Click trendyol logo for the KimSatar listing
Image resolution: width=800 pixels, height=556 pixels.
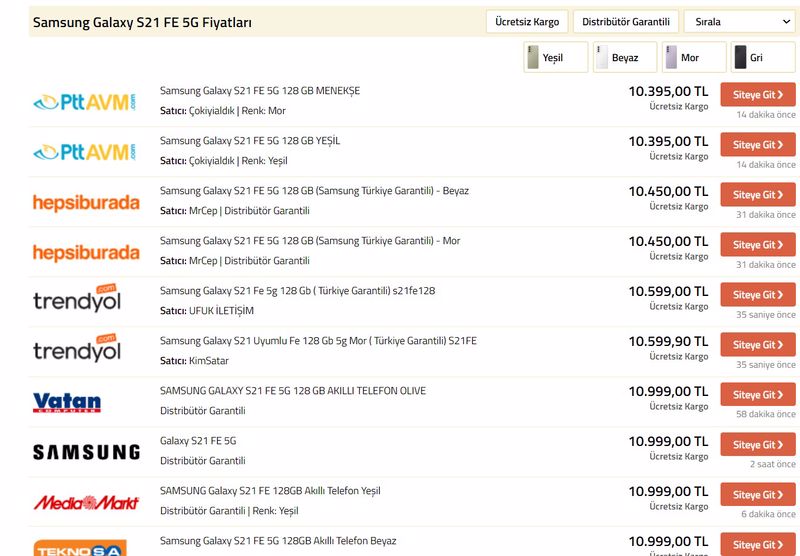(x=77, y=348)
